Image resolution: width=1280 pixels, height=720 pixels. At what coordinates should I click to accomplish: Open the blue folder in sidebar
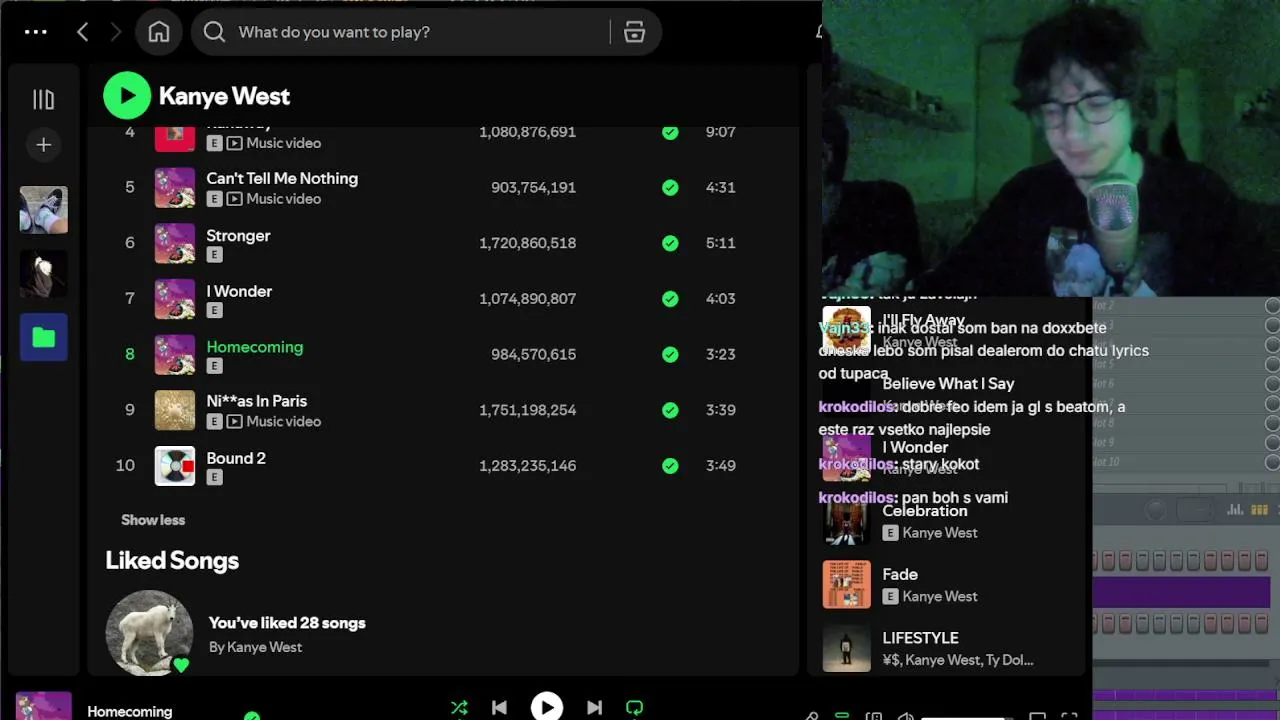tap(43, 337)
